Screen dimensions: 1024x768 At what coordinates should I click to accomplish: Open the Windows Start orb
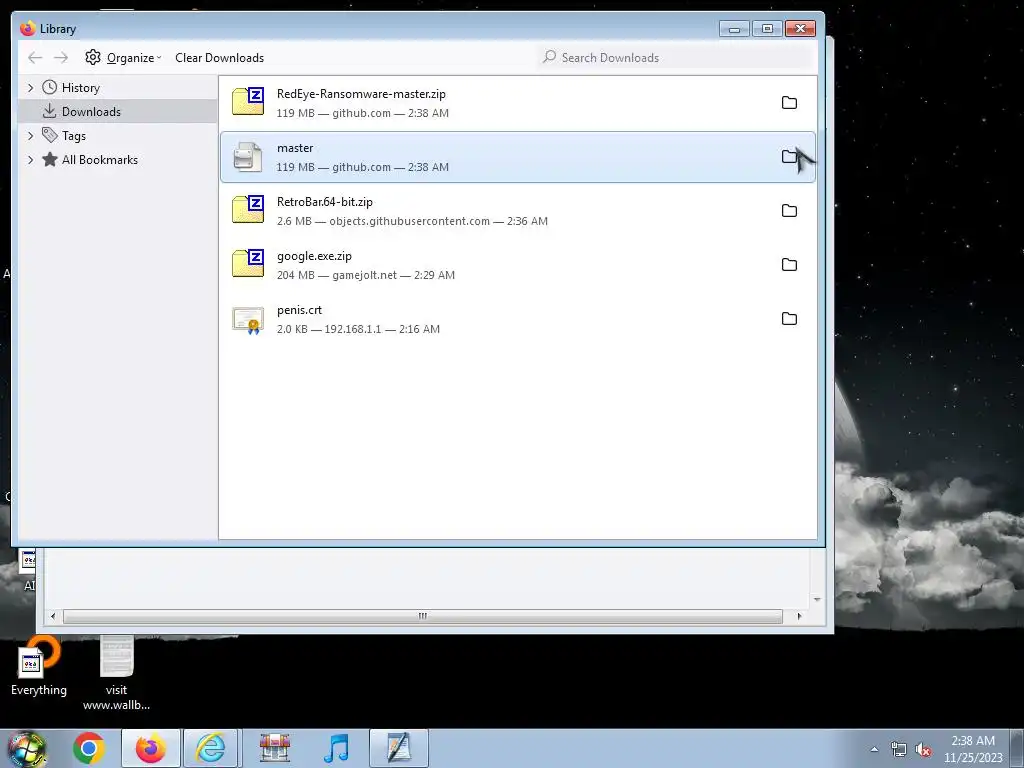coord(27,748)
